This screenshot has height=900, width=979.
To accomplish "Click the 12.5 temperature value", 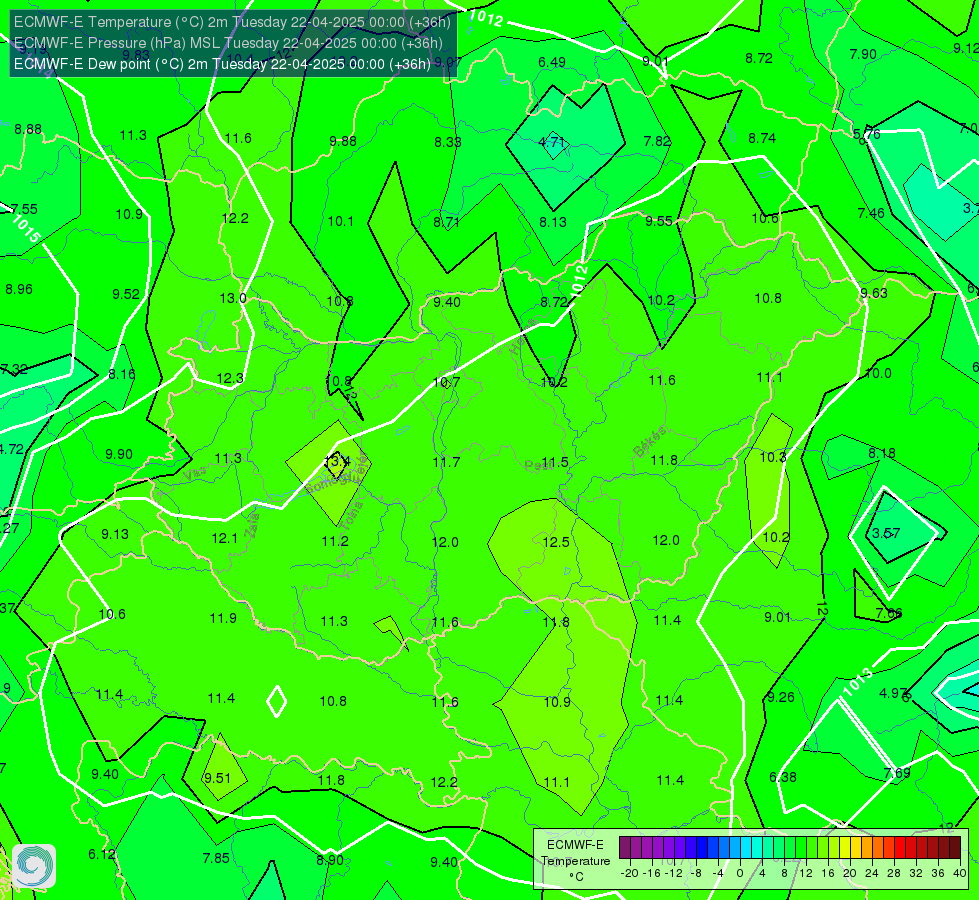I will (556, 542).
